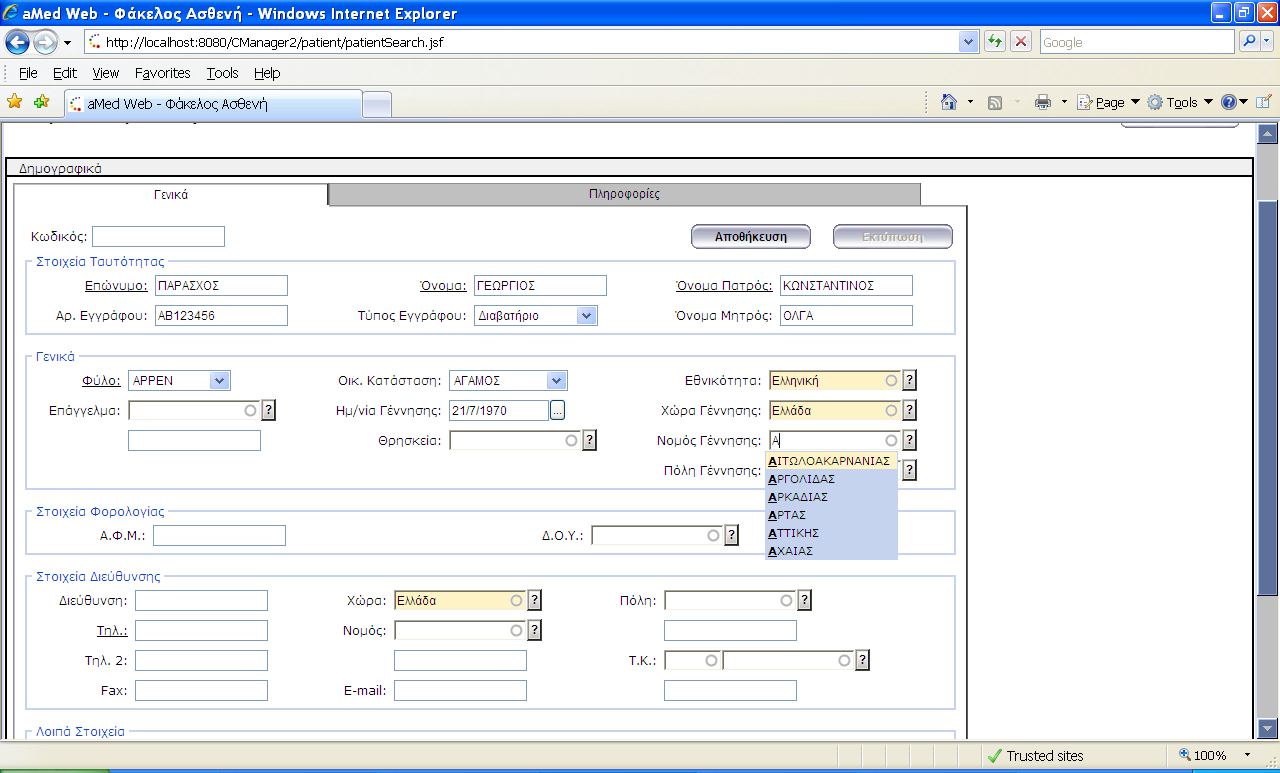Click the Α.Φ.Μ. input field

pos(219,536)
